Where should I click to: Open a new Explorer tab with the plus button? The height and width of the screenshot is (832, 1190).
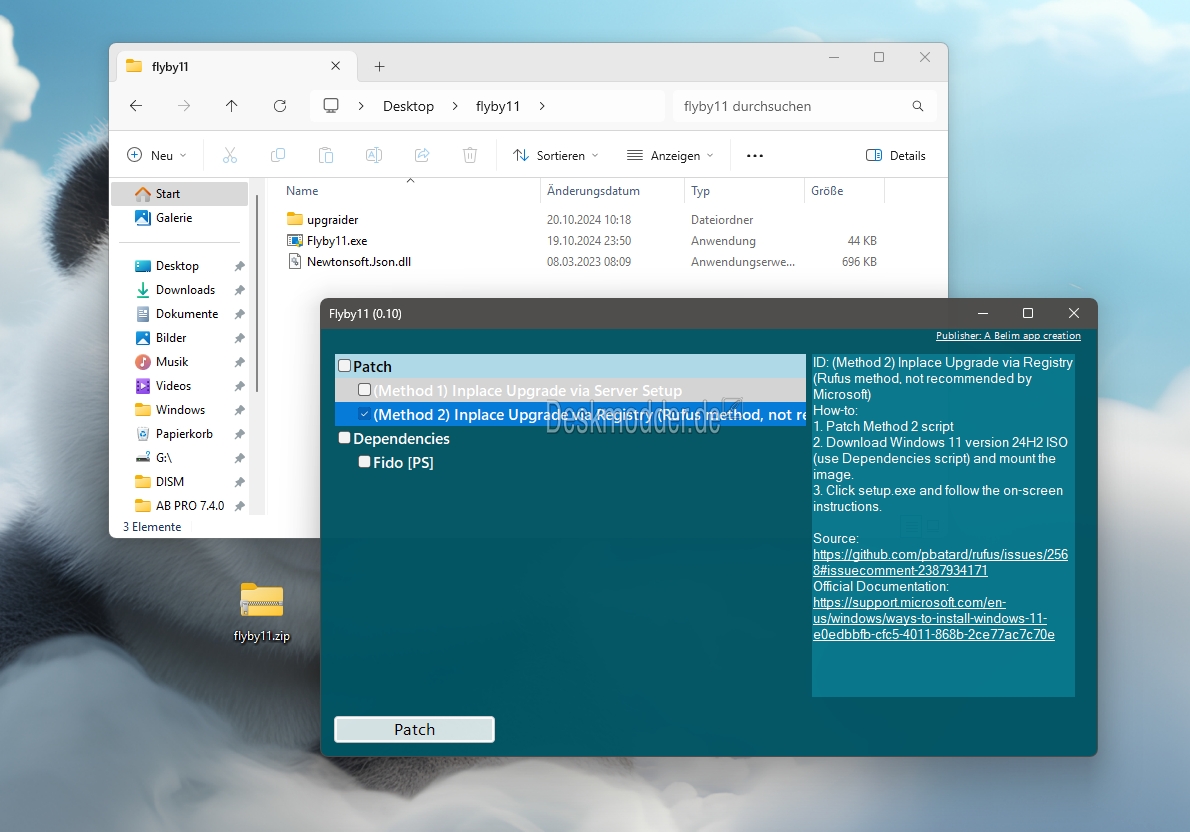pyautogui.click(x=379, y=67)
